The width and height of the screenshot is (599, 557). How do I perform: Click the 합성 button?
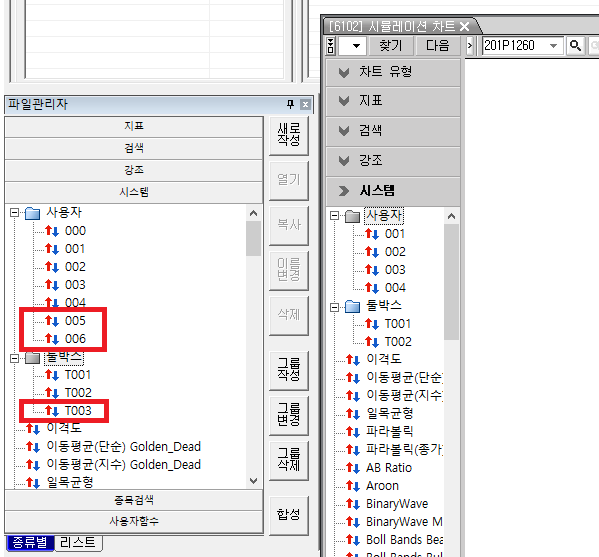pyautogui.click(x=289, y=515)
